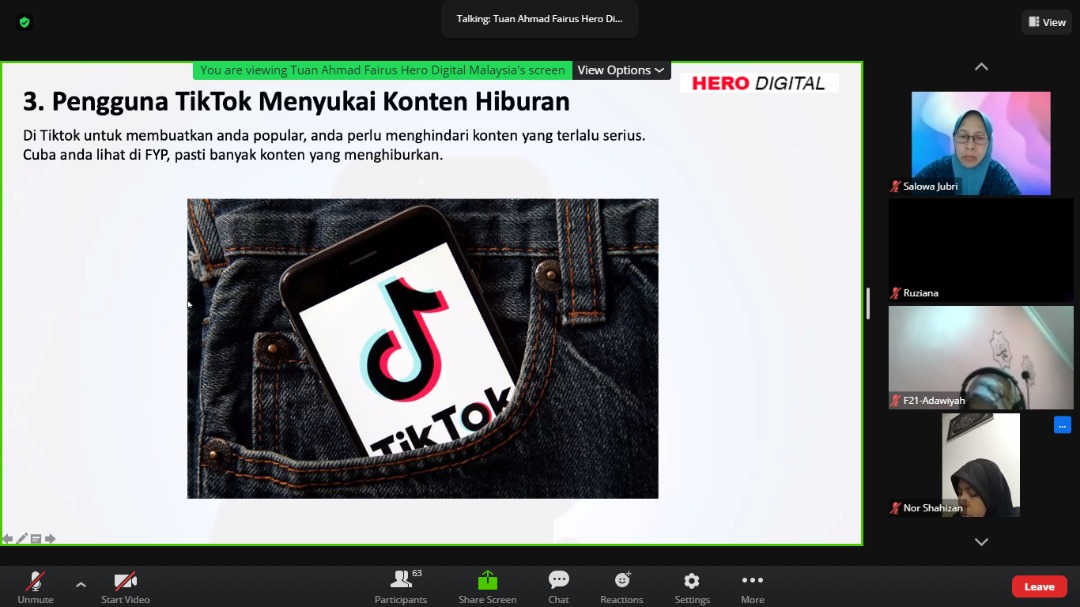
Task: Click the red Leave button
Action: [x=1039, y=587]
